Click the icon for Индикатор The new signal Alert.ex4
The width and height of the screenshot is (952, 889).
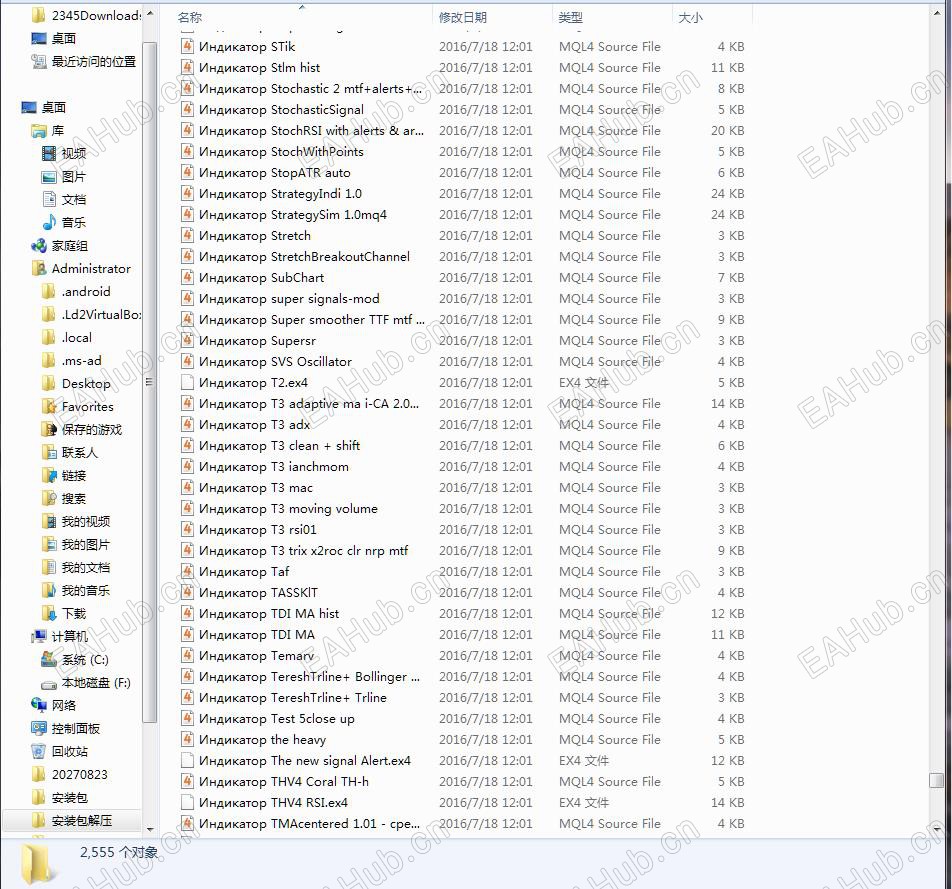pyautogui.click(x=188, y=760)
